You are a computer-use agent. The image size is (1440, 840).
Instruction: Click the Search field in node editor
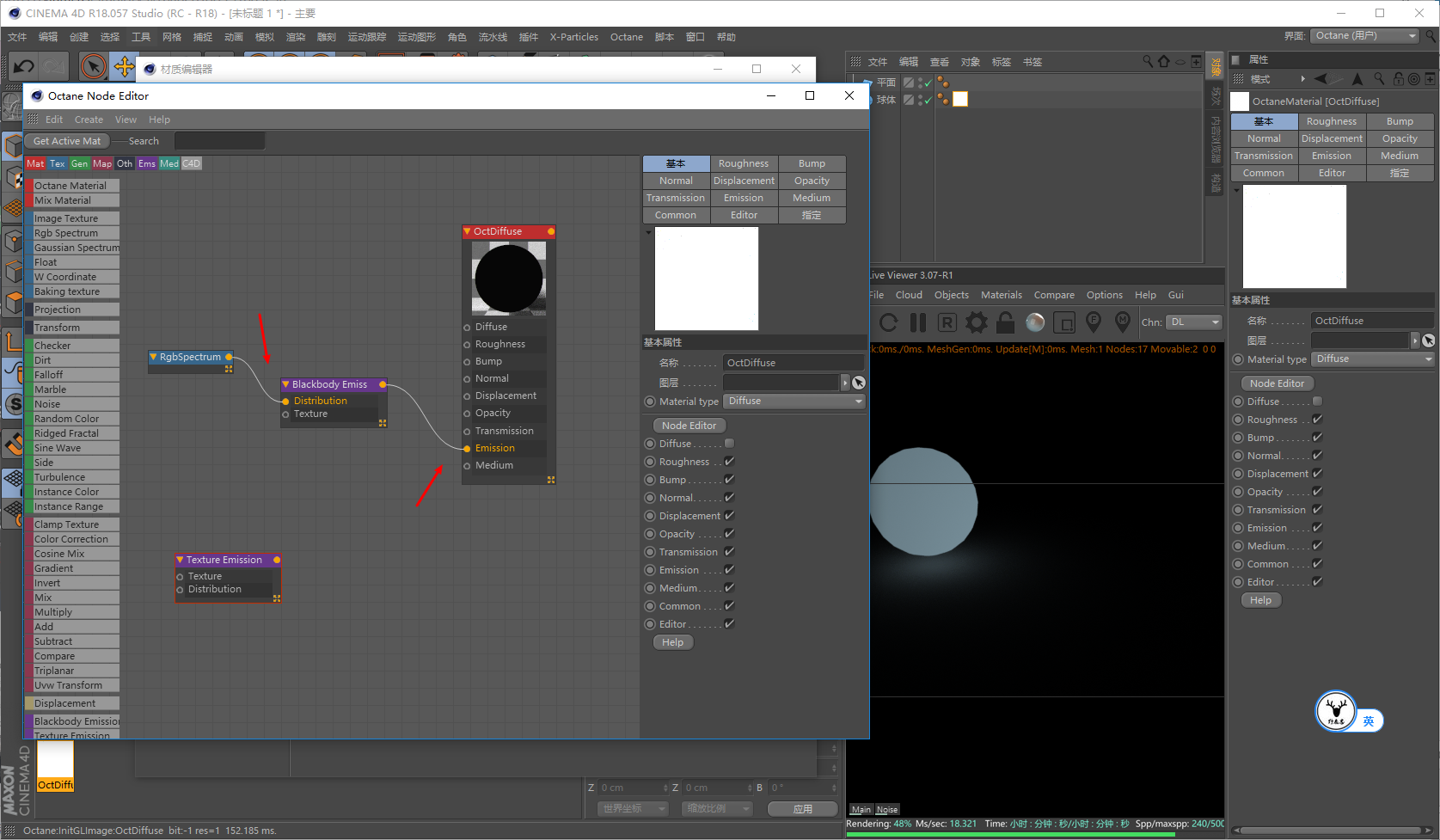tap(220, 141)
